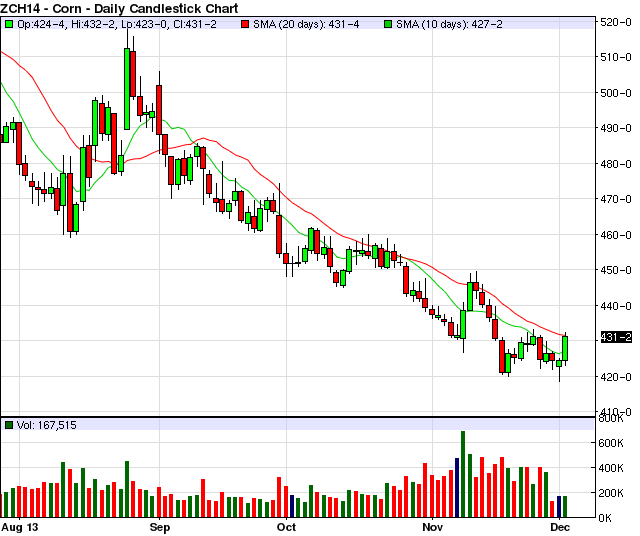Click the dark green Vol legend square
This screenshot has width=640, height=536.
(9, 425)
